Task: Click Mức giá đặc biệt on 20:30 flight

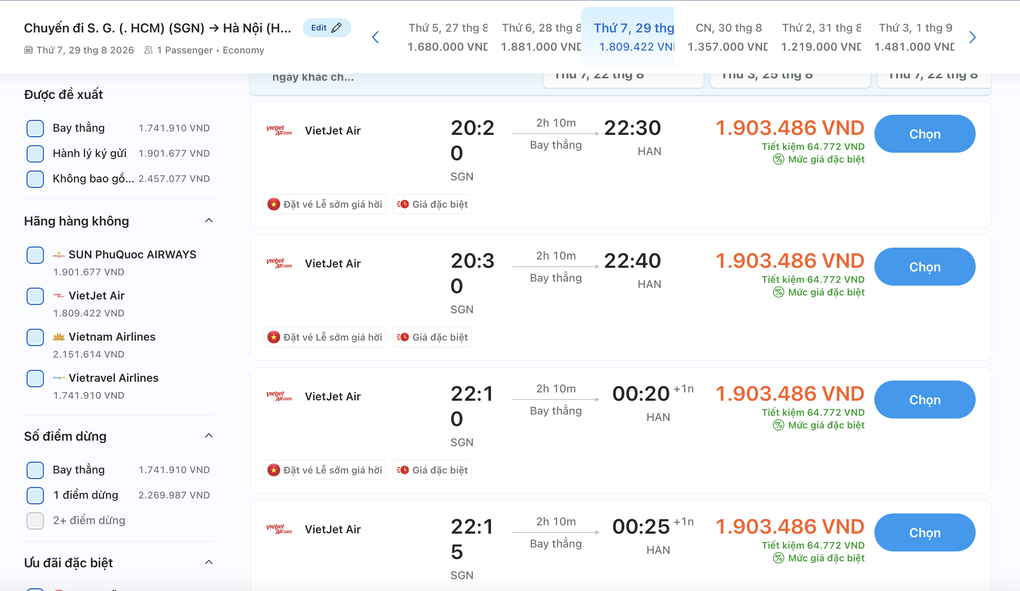Action: click(x=818, y=292)
